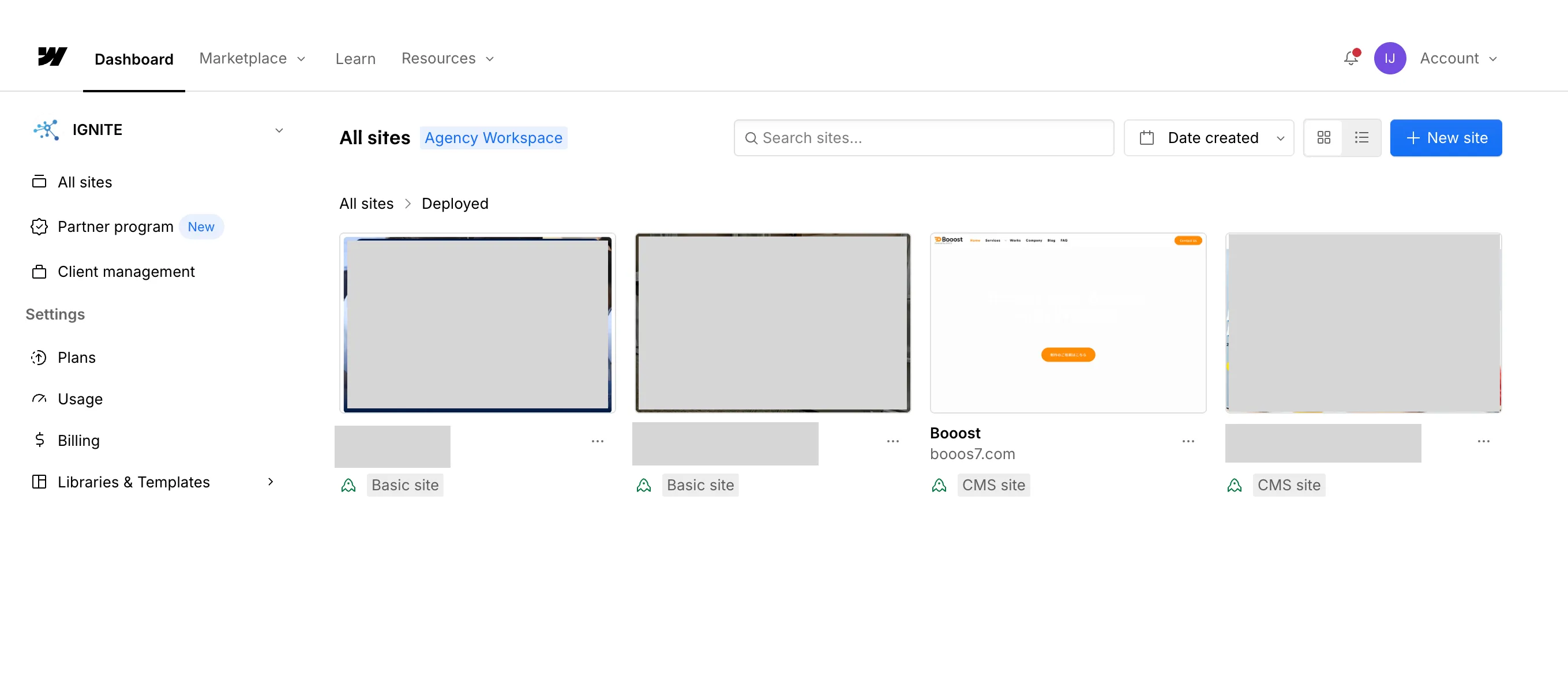Select the Dashboard tab
Image resolution: width=1568 pixels, height=676 pixels.
tap(134, 59)
